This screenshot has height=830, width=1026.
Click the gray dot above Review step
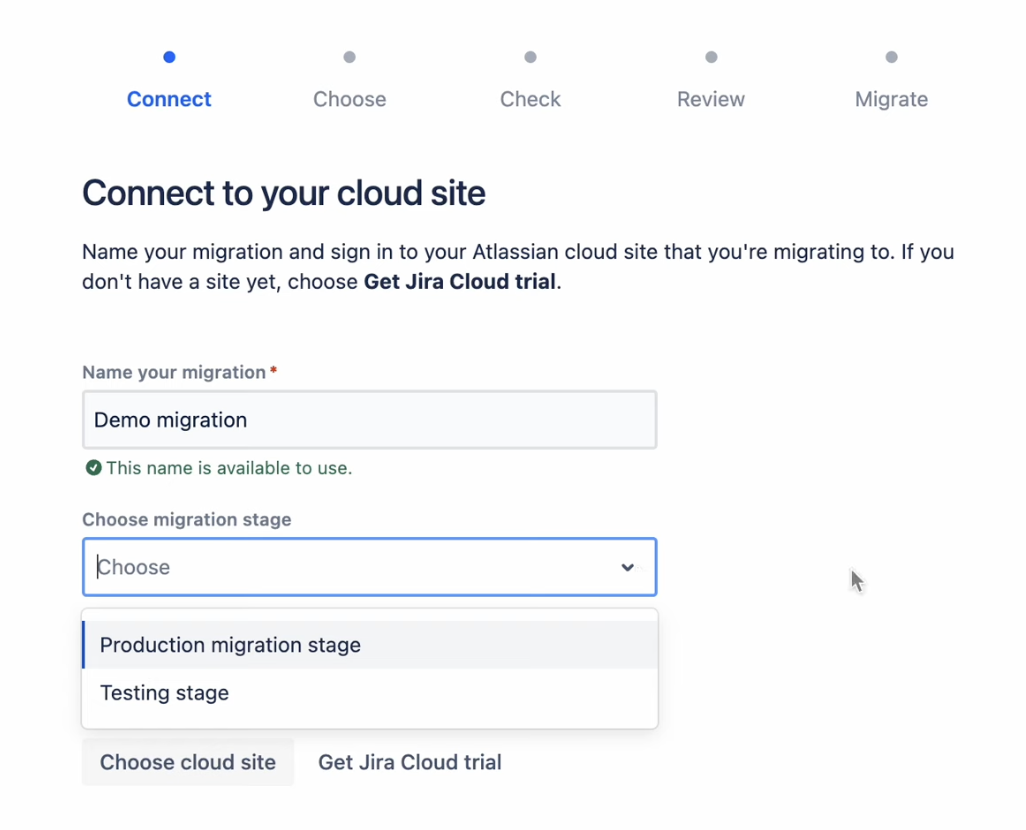[711, 57]
